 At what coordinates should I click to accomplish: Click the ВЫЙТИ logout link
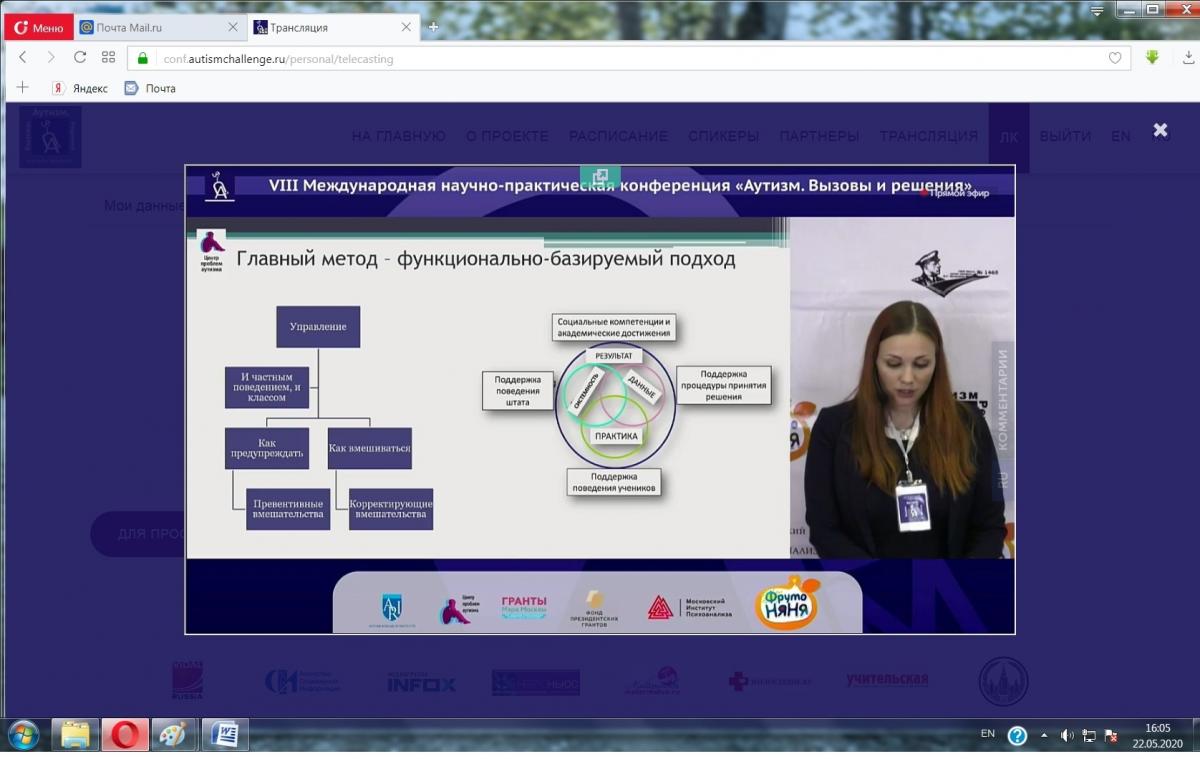(1065, 136)
